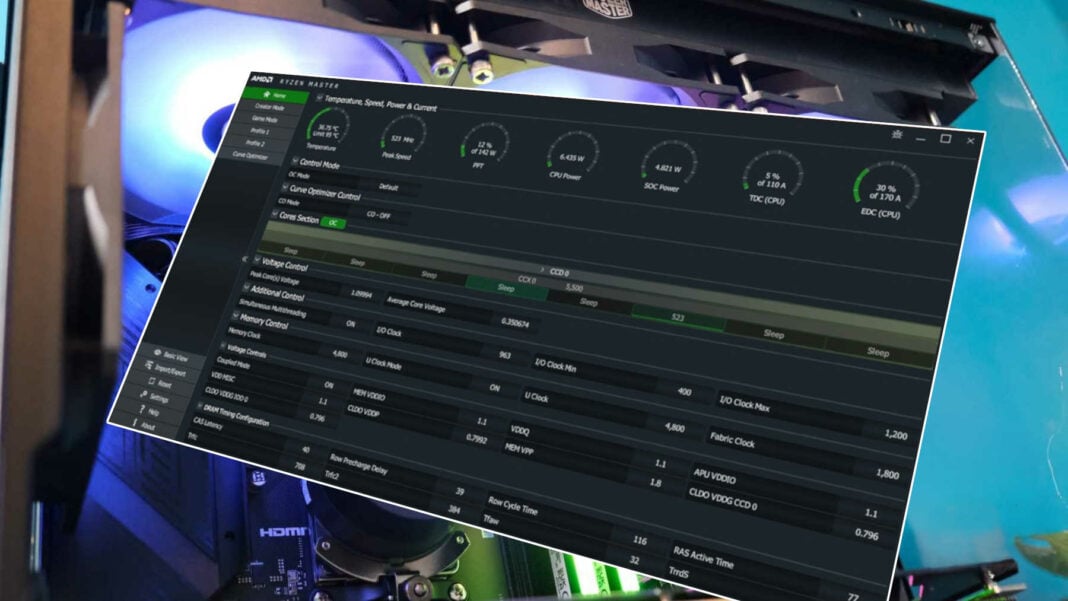Click the brightness/theme sun icon

click(x=897, y=135)
